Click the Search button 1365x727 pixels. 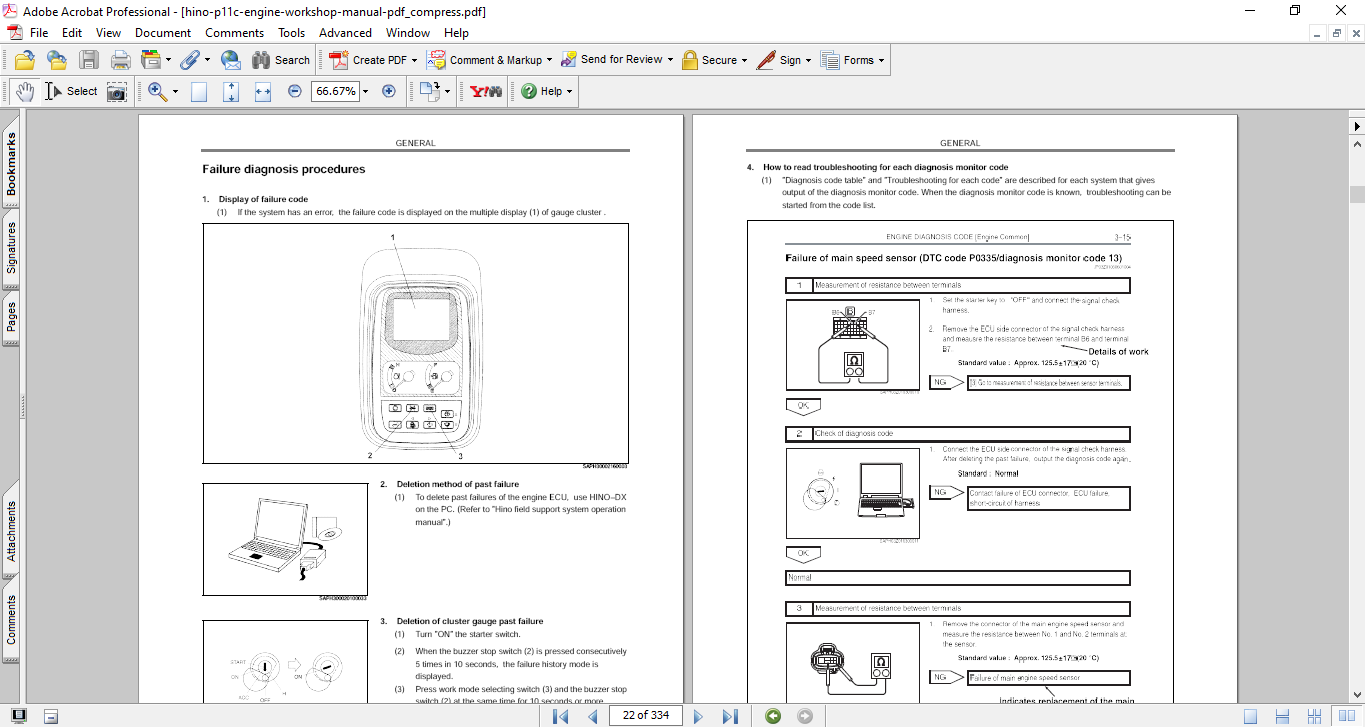point(281,60)
